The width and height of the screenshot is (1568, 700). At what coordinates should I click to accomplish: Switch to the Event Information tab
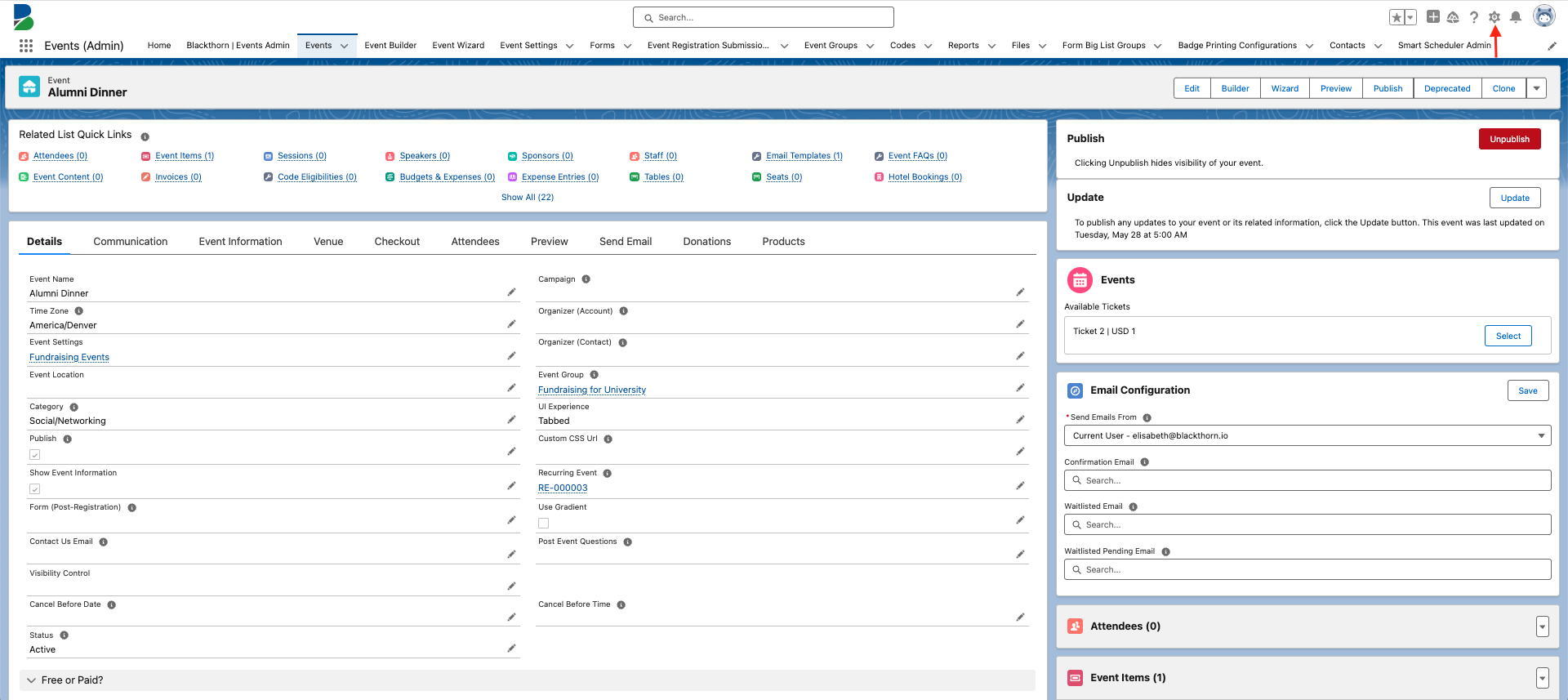tap(240, 242)
